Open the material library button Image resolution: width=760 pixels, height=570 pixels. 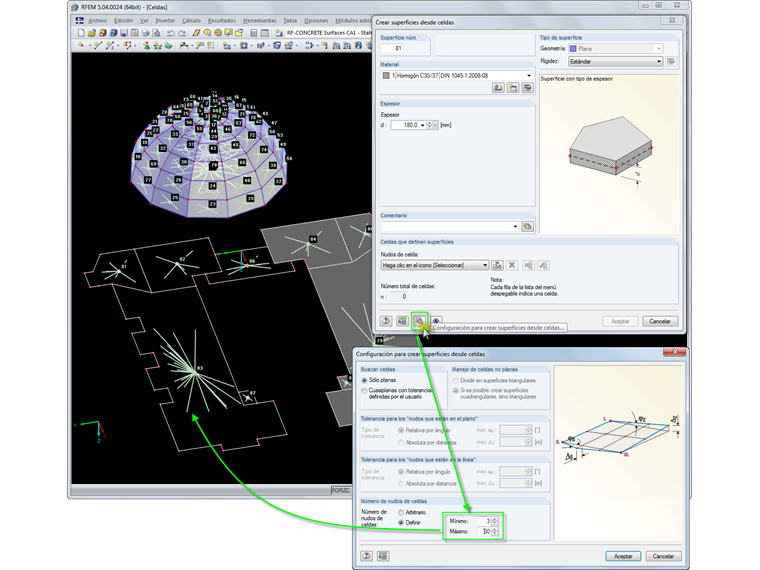[x=498, y=88]
